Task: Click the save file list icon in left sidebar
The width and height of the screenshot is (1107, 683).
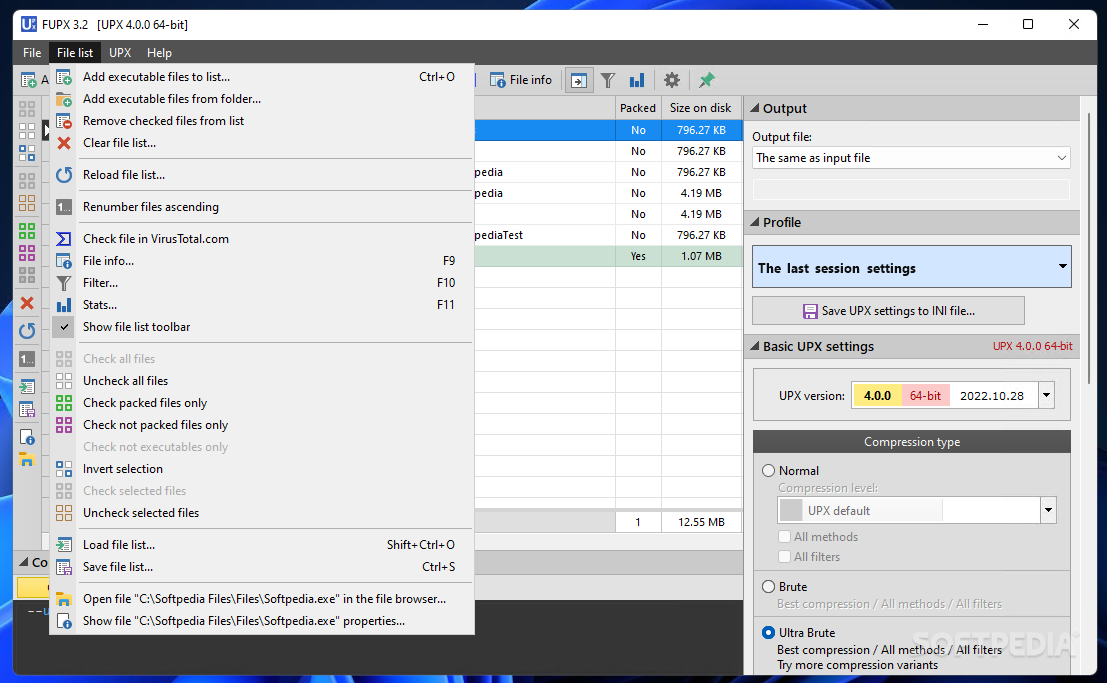Action: [27, 409]
